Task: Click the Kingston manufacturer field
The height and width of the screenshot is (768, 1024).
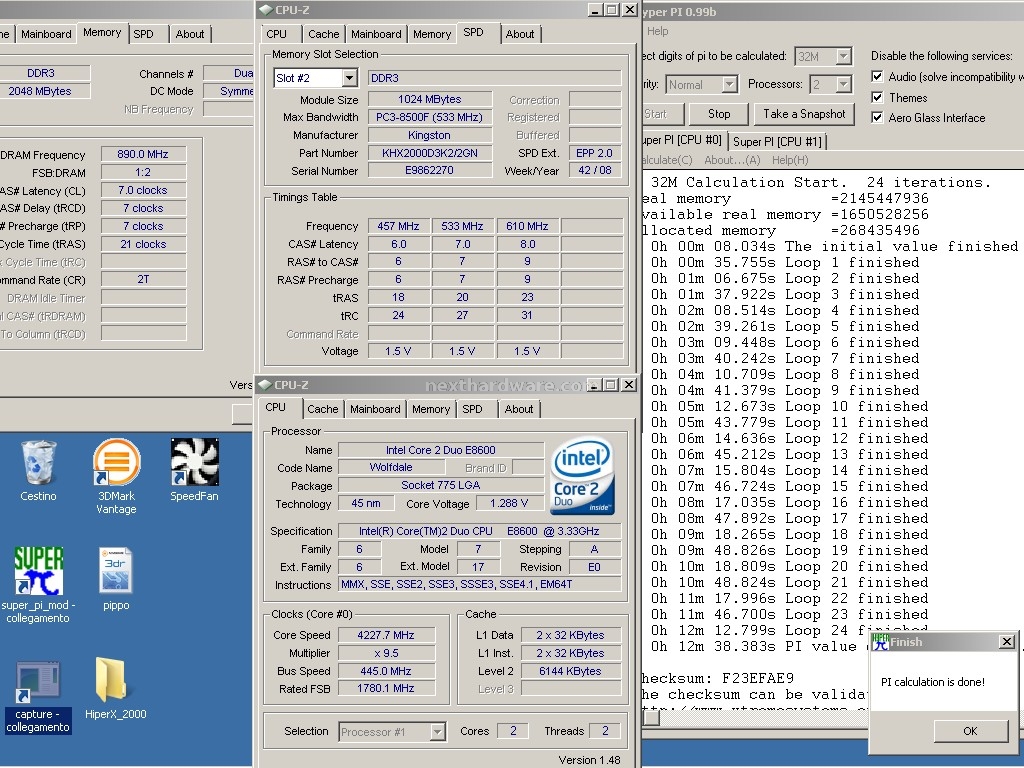Action: click(x=430, y=135)
